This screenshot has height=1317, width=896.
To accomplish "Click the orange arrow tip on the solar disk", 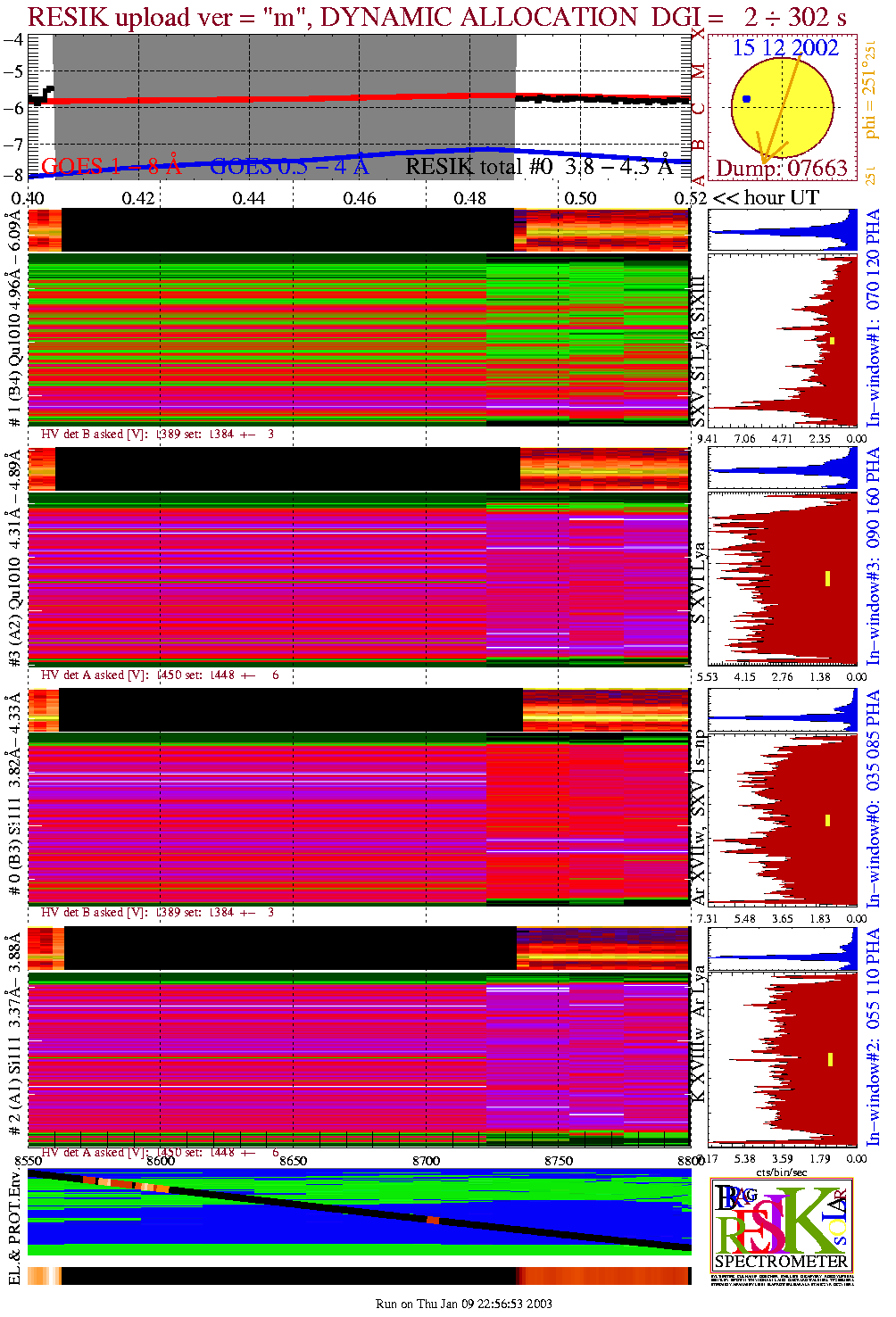I will pyautogui.click(x=764, y=161).
